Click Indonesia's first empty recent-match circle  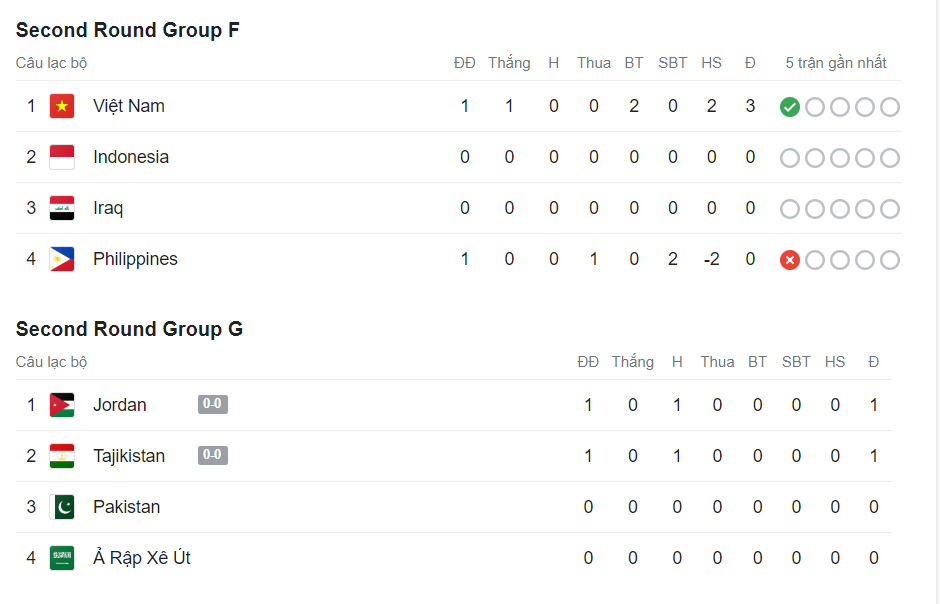(x=790, y=158)
